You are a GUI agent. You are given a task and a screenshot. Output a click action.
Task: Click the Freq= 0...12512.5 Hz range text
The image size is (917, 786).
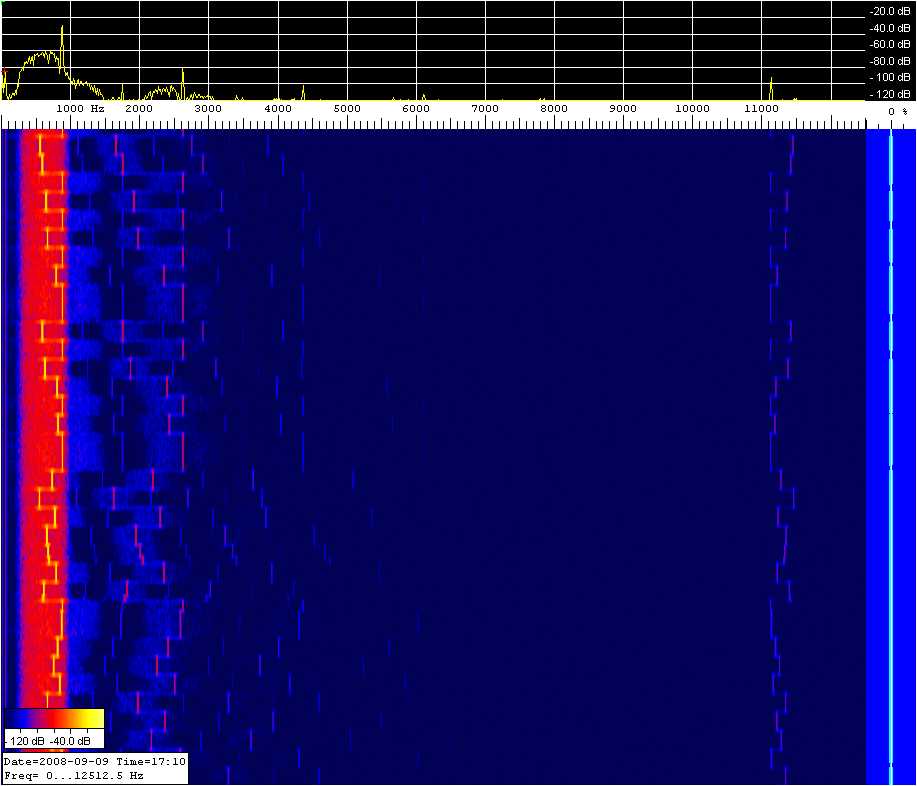[x=74, y=775]
